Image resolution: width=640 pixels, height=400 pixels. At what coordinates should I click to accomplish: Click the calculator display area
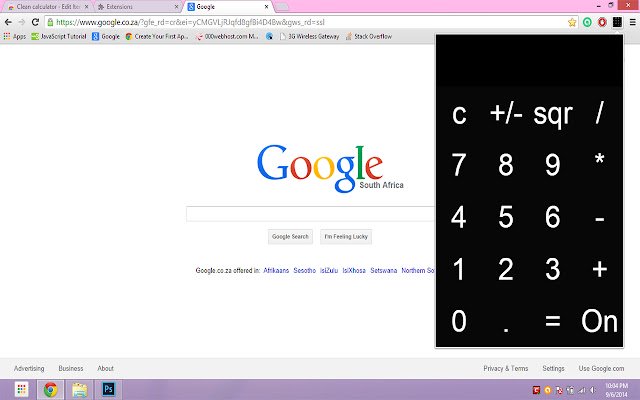pyautogui.click(x=529, y=60)
